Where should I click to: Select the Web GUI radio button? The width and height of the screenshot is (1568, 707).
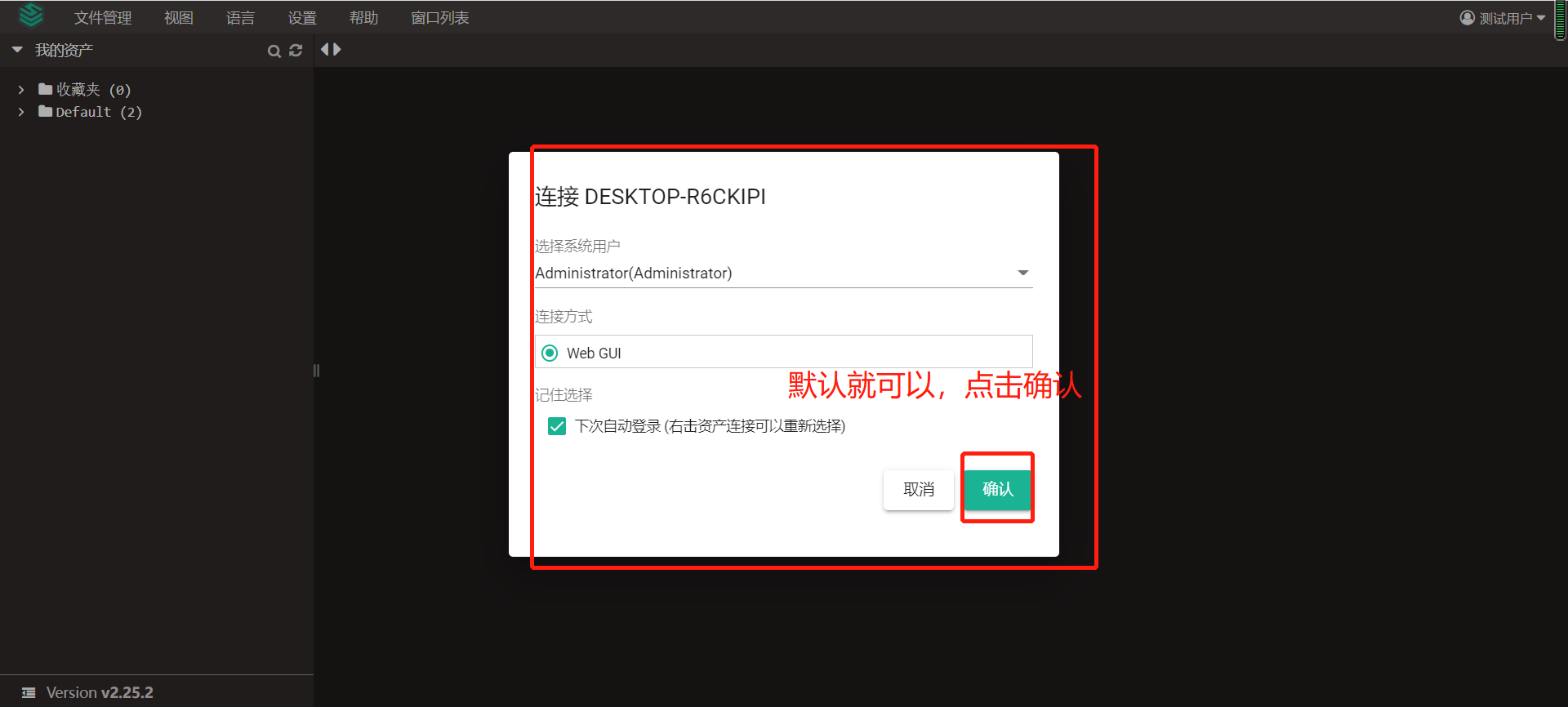click(550, 353)
